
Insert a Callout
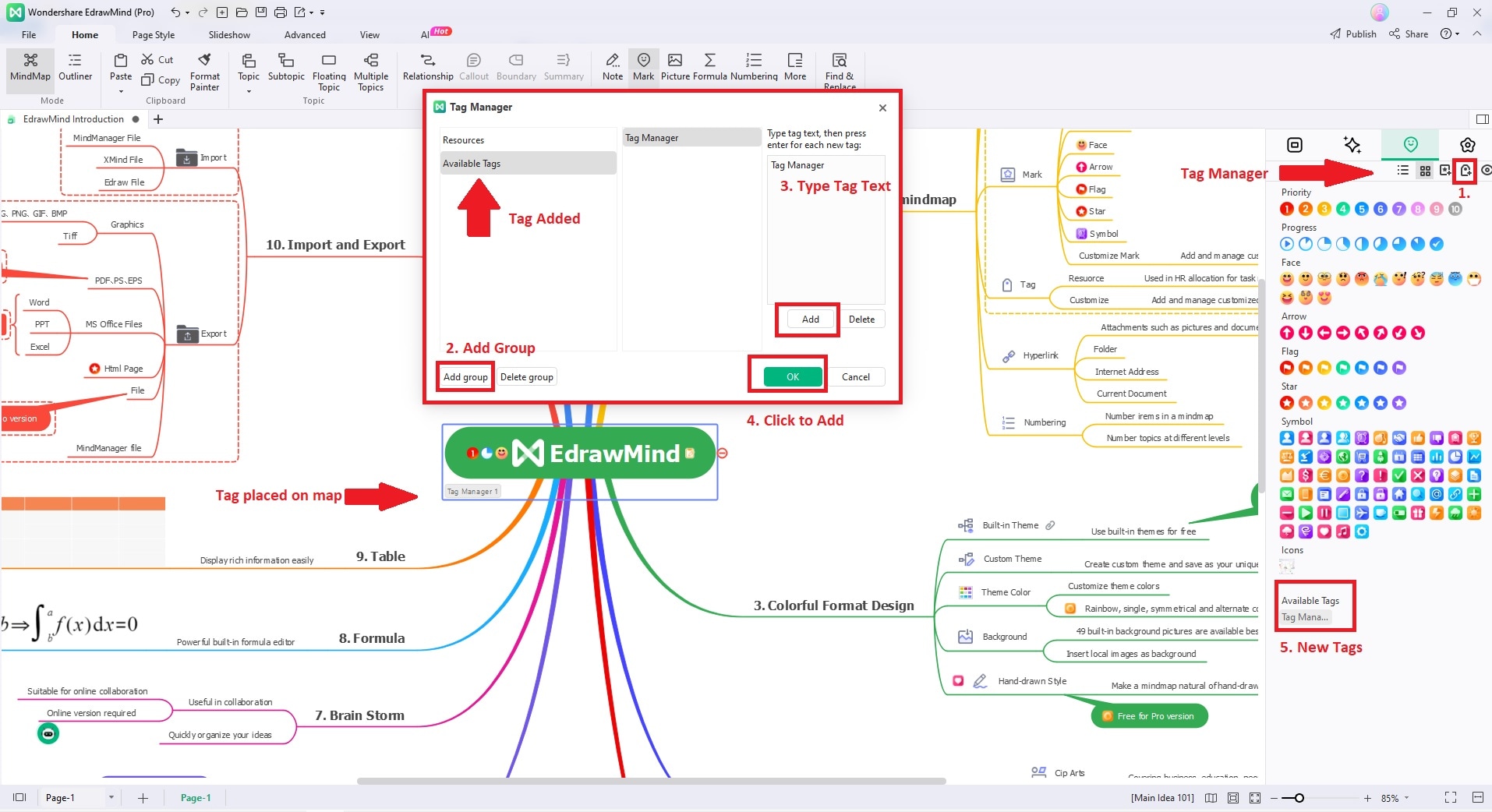474,68
